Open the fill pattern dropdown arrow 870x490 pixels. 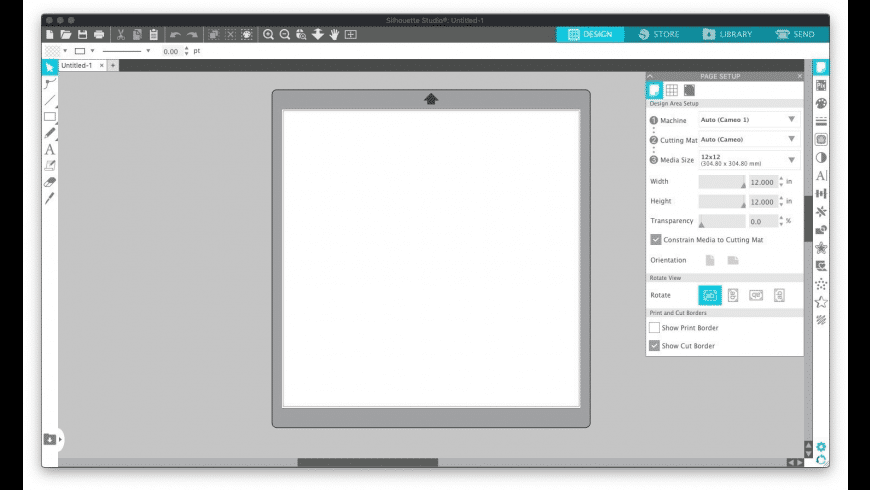(65, 50)
